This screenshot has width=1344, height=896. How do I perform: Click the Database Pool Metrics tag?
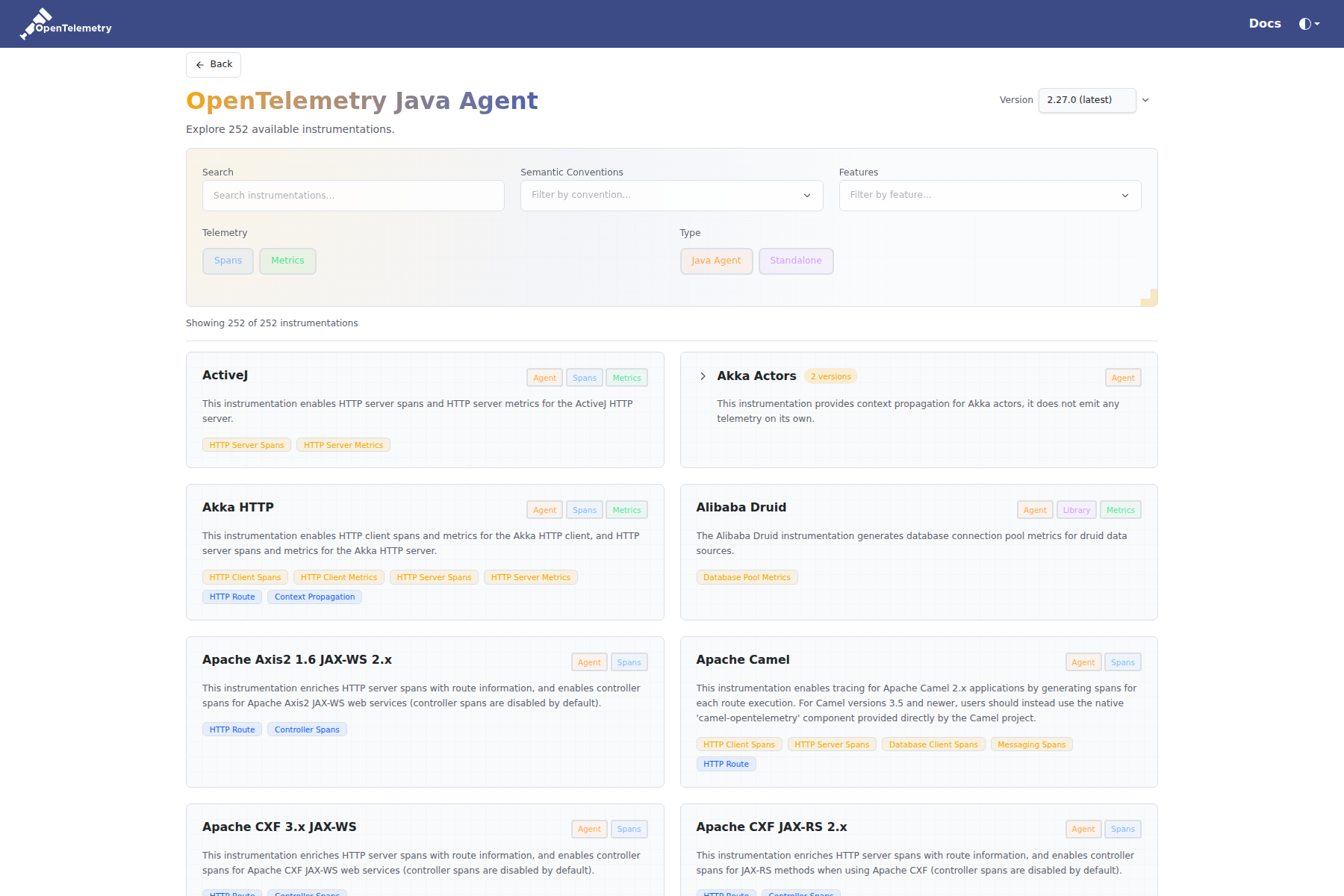[747, 577]
